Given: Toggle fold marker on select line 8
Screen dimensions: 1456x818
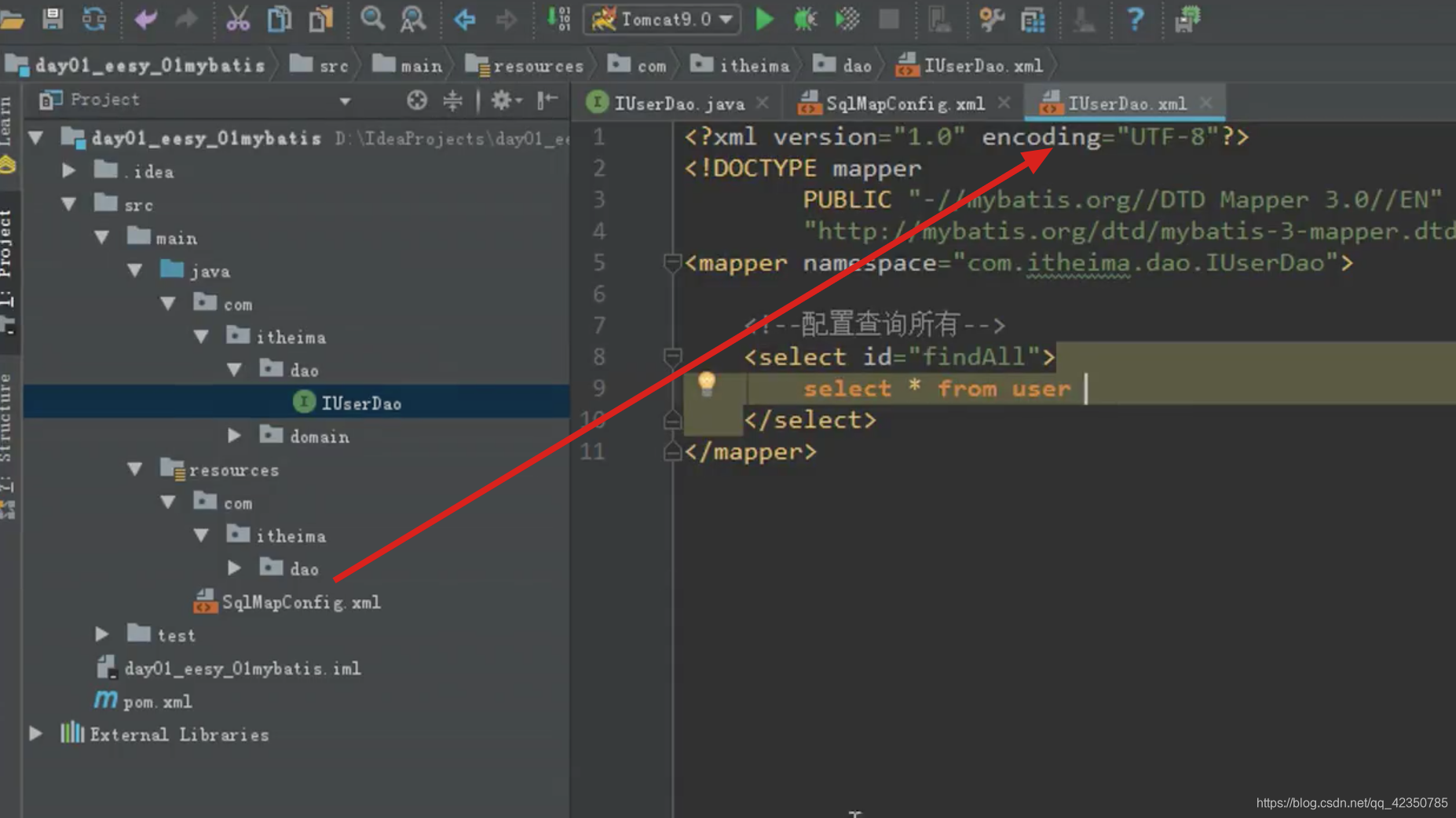Looking at the screenshot, I should [671, 356].
